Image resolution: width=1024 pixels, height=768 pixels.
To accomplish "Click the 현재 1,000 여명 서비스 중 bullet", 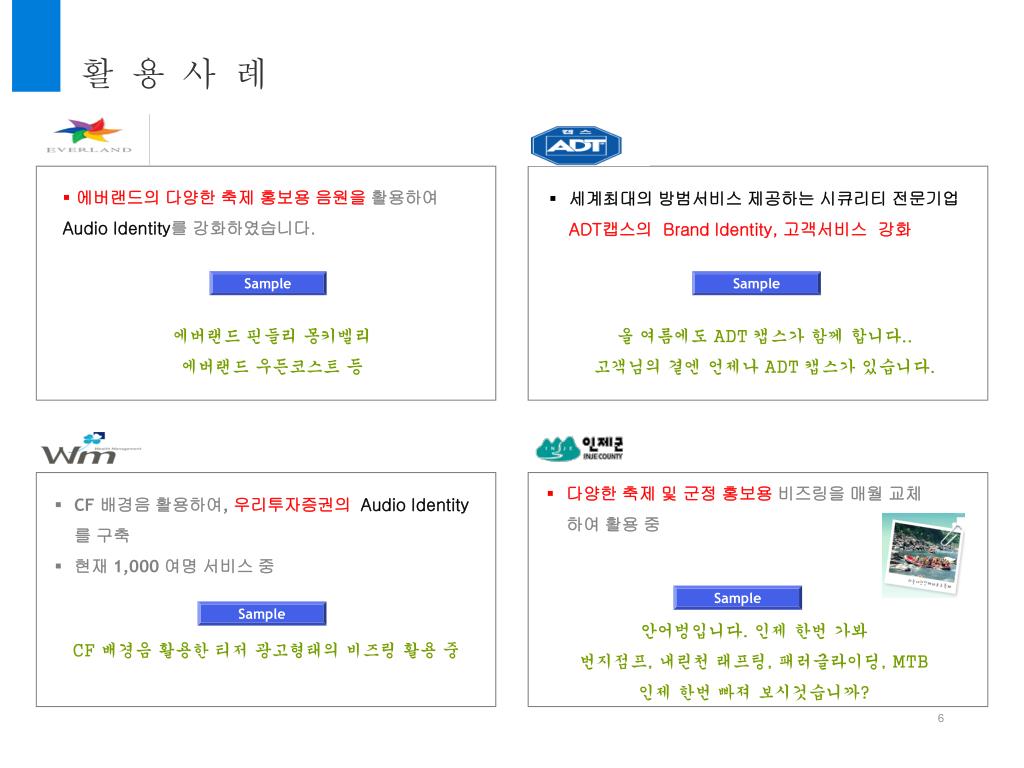I will pyautogui.click(x=174, y=566).
